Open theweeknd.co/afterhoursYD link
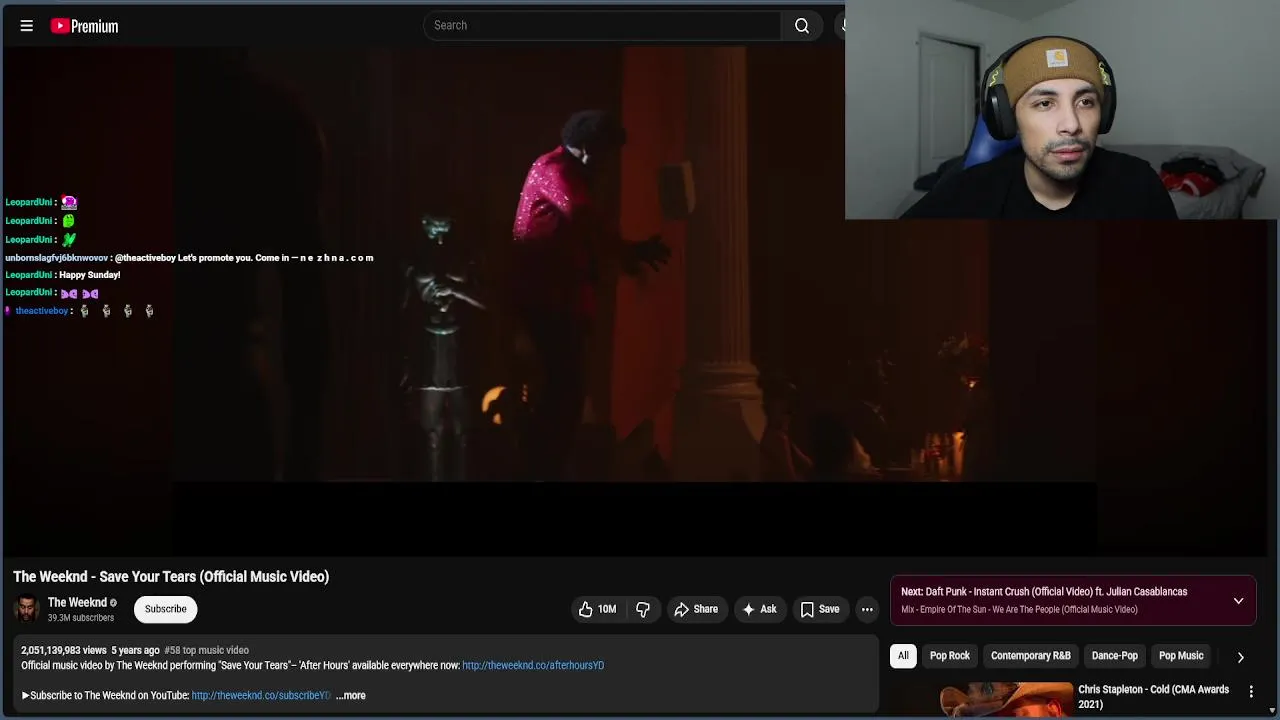The width and height of the screenshot is (1280, 720). click(533, 665)
